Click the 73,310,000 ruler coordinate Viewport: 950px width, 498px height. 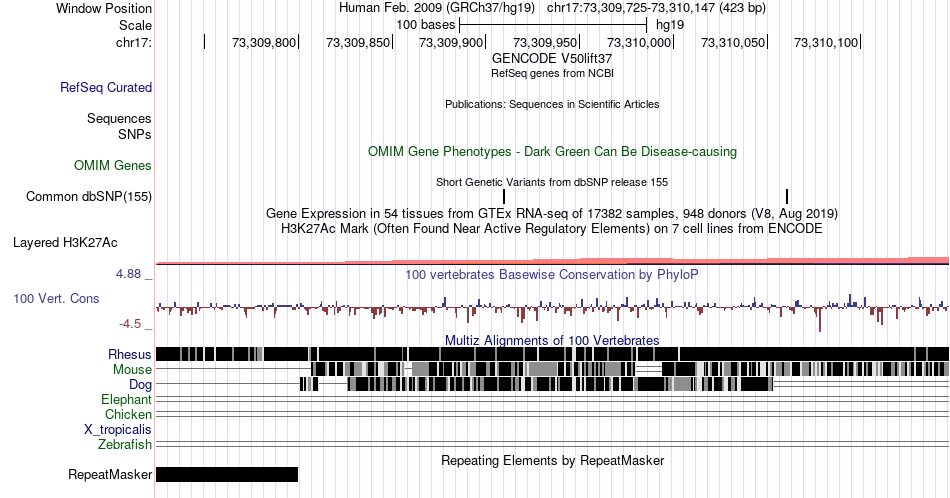[x=639, y=42]
